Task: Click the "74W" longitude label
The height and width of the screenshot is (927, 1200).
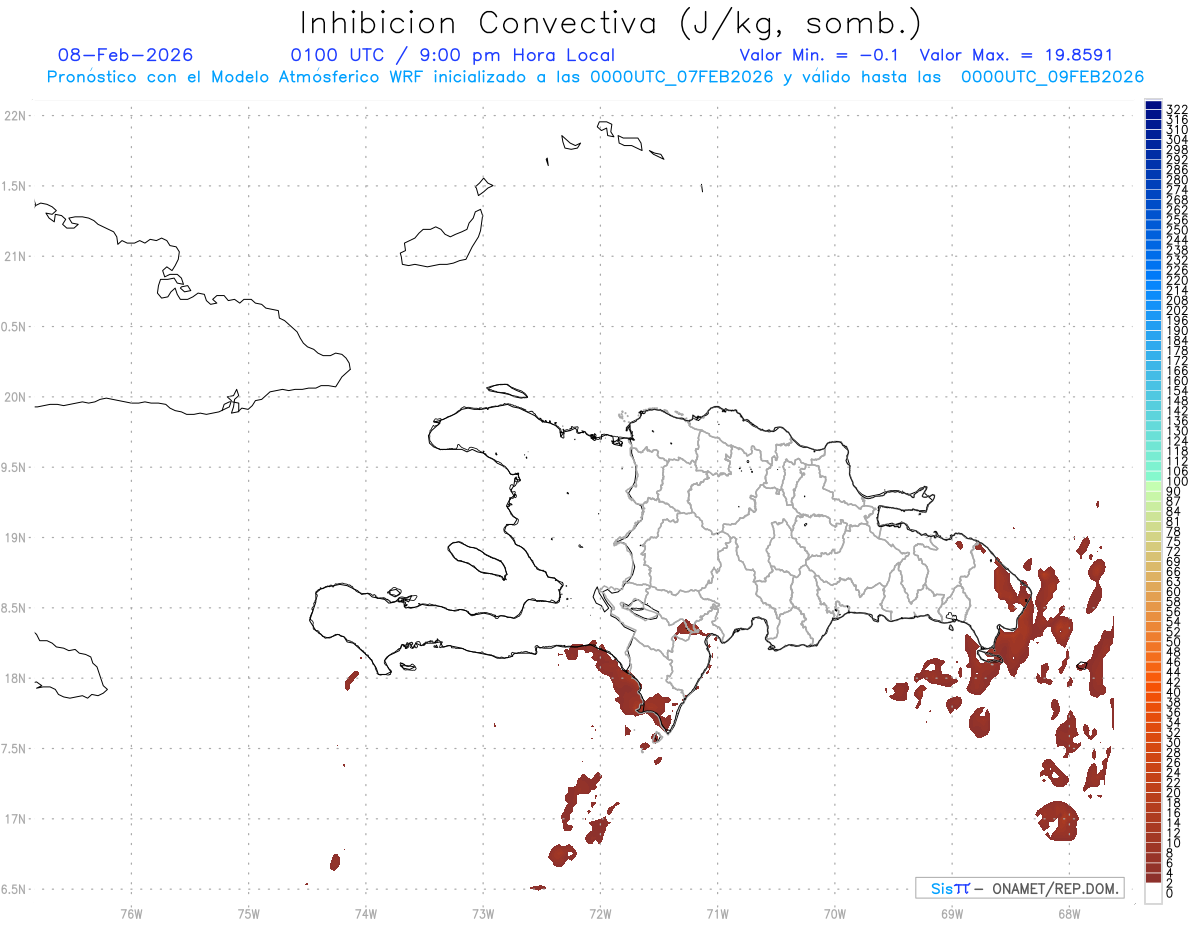Action: tap(366, 913)
